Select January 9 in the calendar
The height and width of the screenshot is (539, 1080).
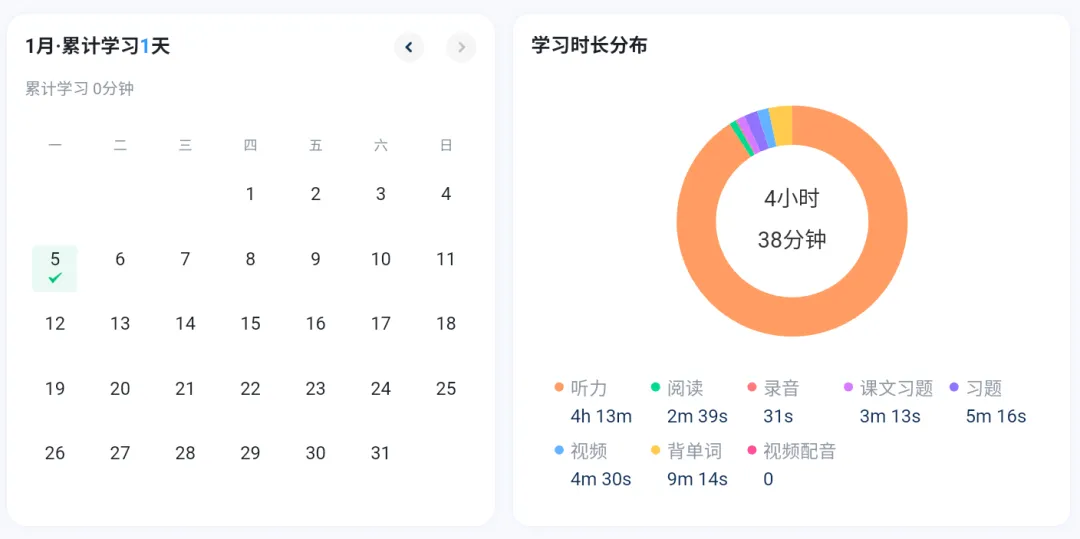(x=315, y=259)
